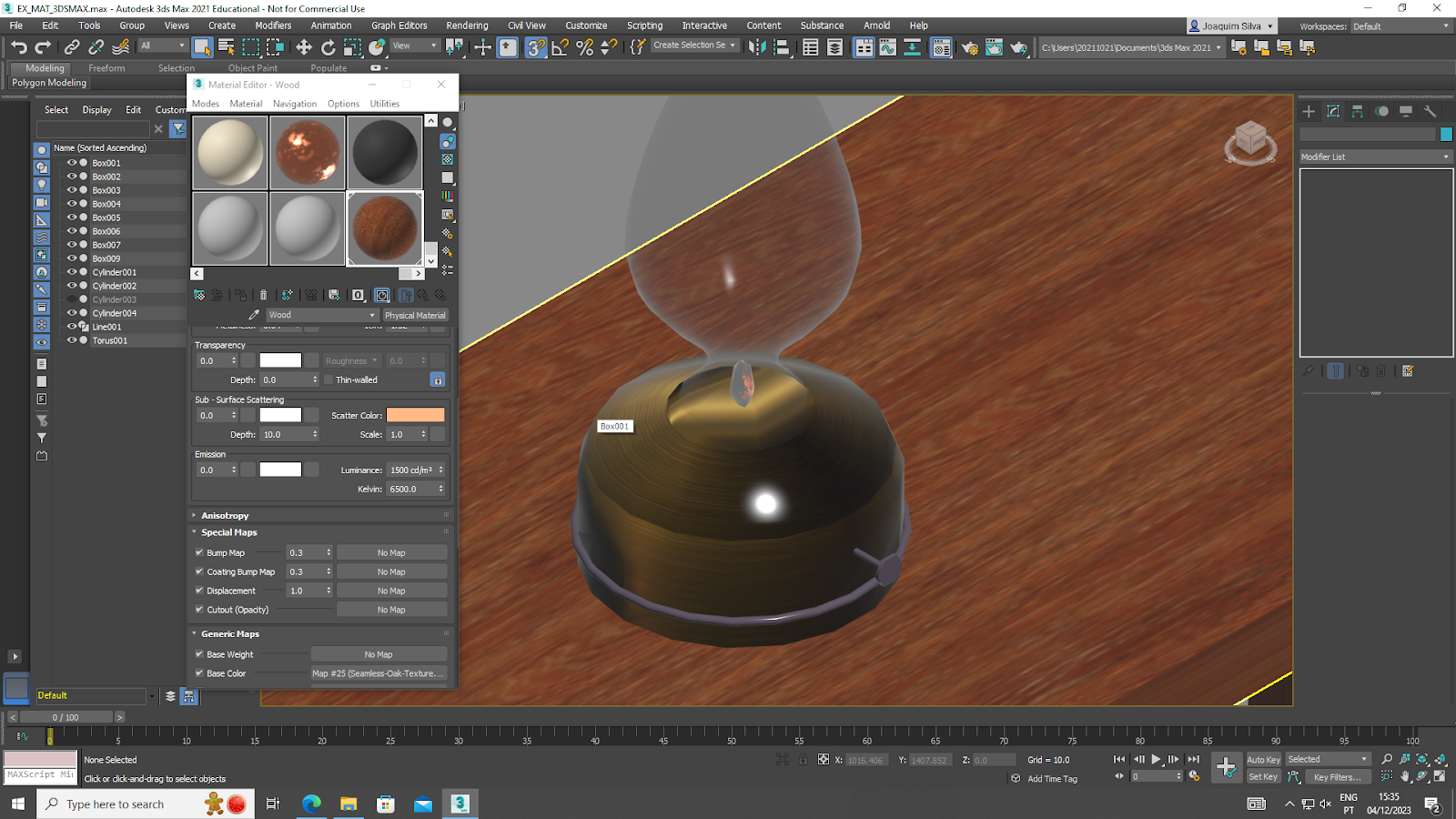The width and height of the screenshot is (1456, 819).
Task: Open File Explorer from taskbar
Action: tap(349, 804)
